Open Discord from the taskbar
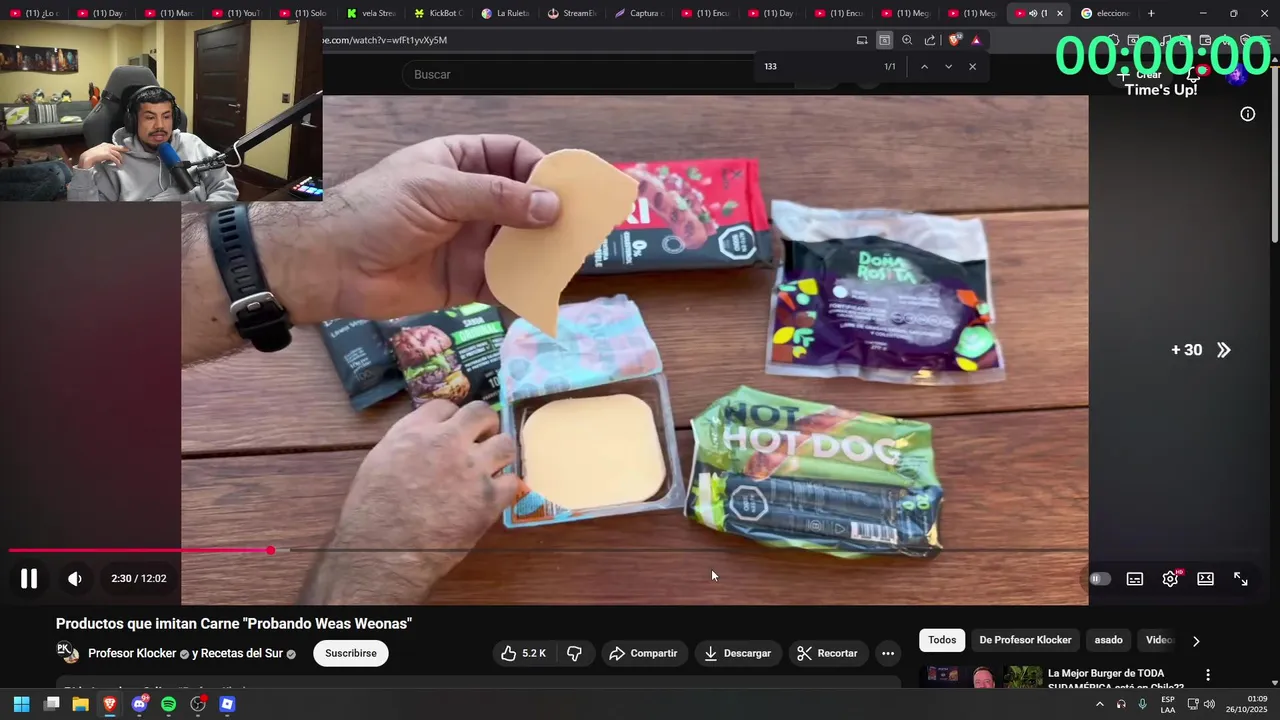The height and width of the screenshot is (720, 1280). 139,704
